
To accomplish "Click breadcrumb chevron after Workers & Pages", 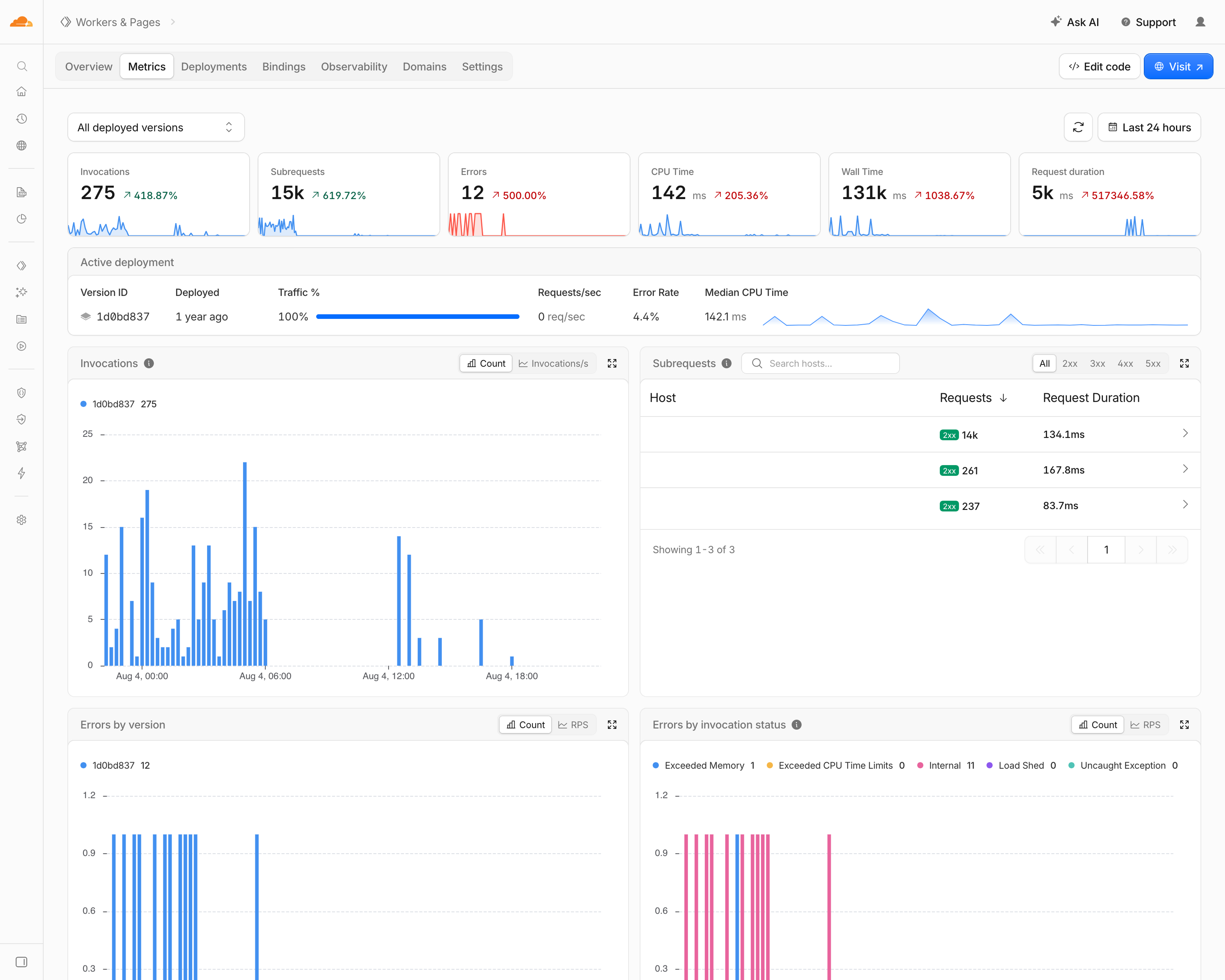I will [173, 22].
